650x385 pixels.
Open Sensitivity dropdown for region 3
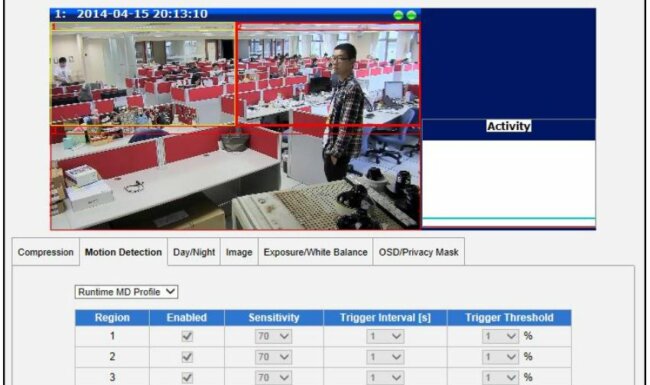point(273,378)
